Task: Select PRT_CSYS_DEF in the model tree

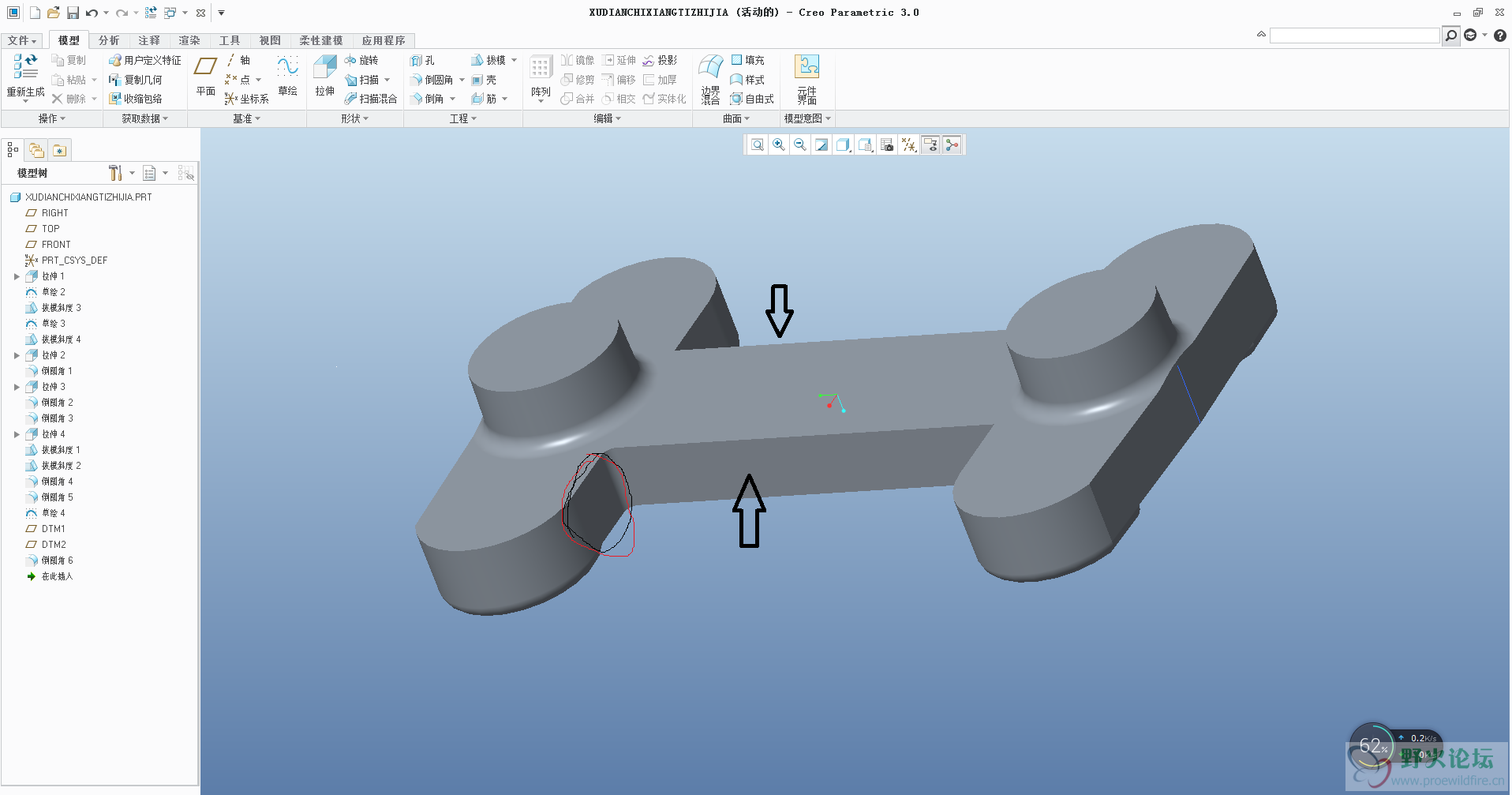Action: [x=66, y=261]
